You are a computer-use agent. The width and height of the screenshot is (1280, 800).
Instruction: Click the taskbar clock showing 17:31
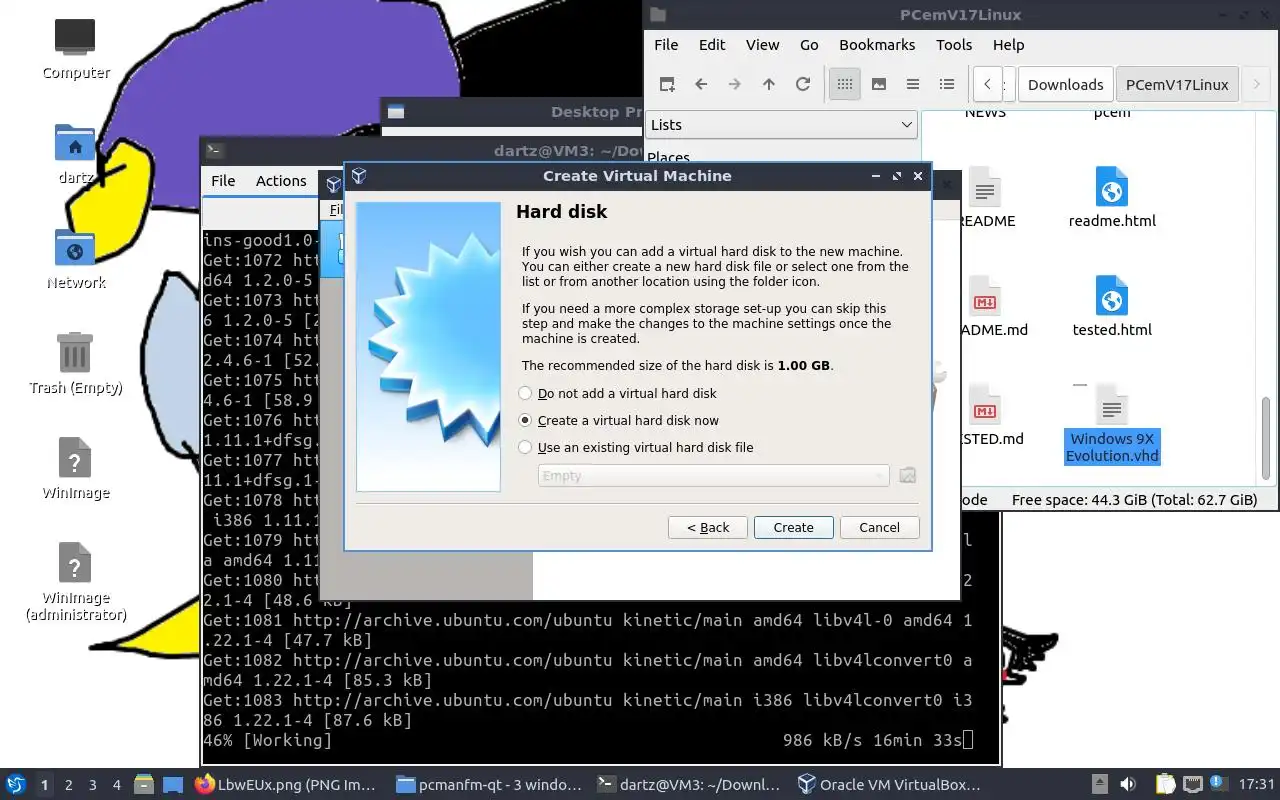pos(1257,785)
